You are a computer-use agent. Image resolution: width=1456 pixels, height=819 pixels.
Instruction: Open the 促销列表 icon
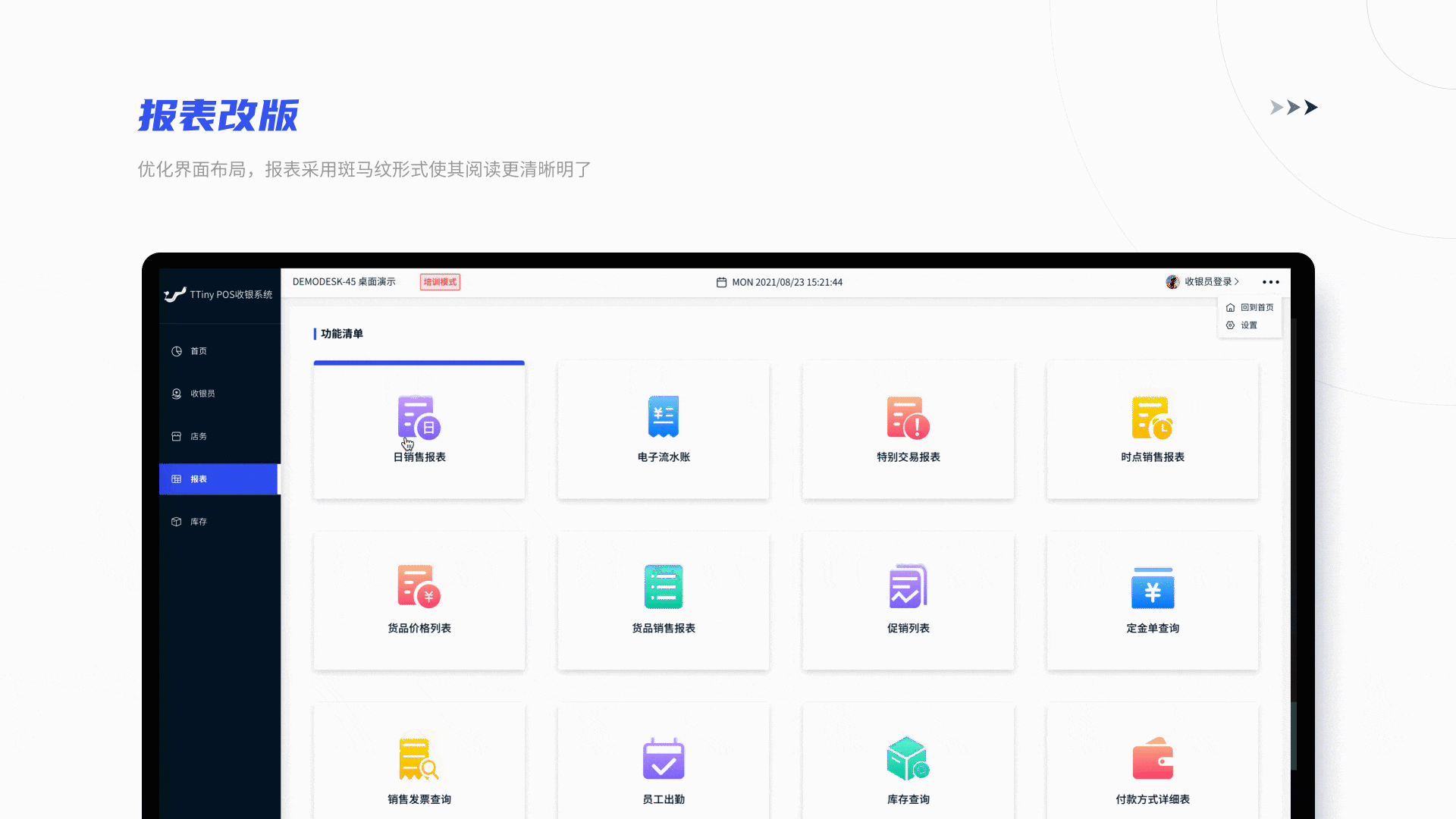tap(908, 586)
